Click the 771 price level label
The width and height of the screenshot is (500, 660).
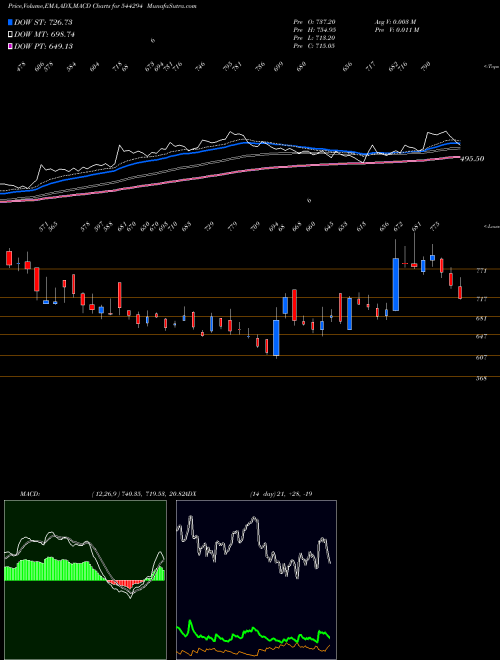click(481, 271)
